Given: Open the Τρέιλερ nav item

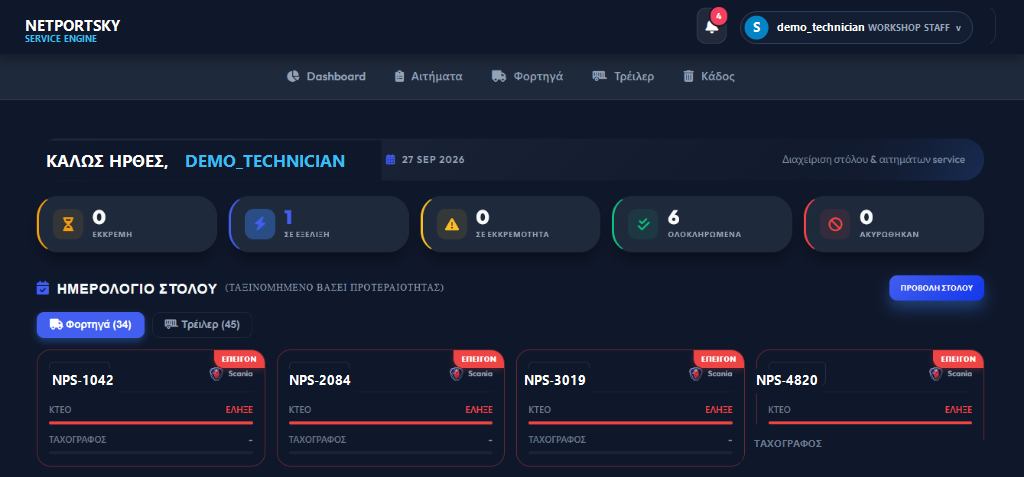Looking at the screenshot, I should (623, 76).
